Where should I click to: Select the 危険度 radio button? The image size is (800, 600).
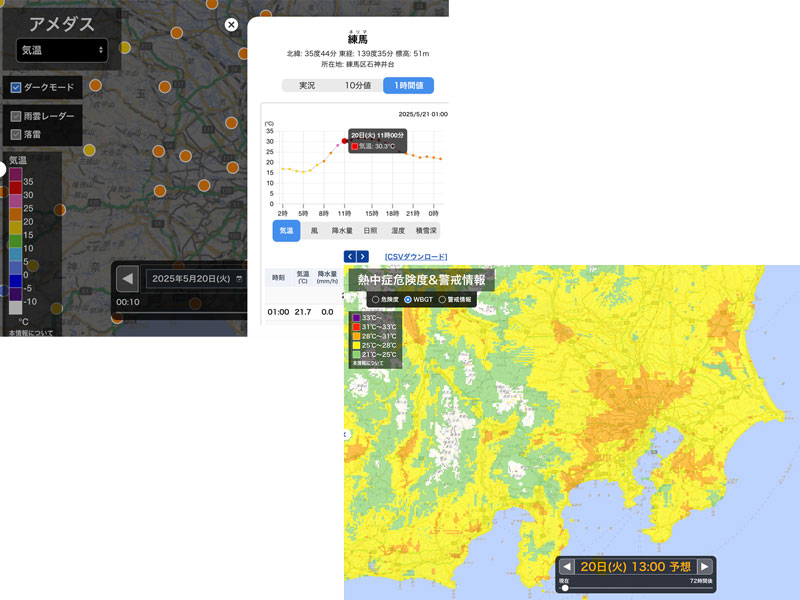coord(375,299)
